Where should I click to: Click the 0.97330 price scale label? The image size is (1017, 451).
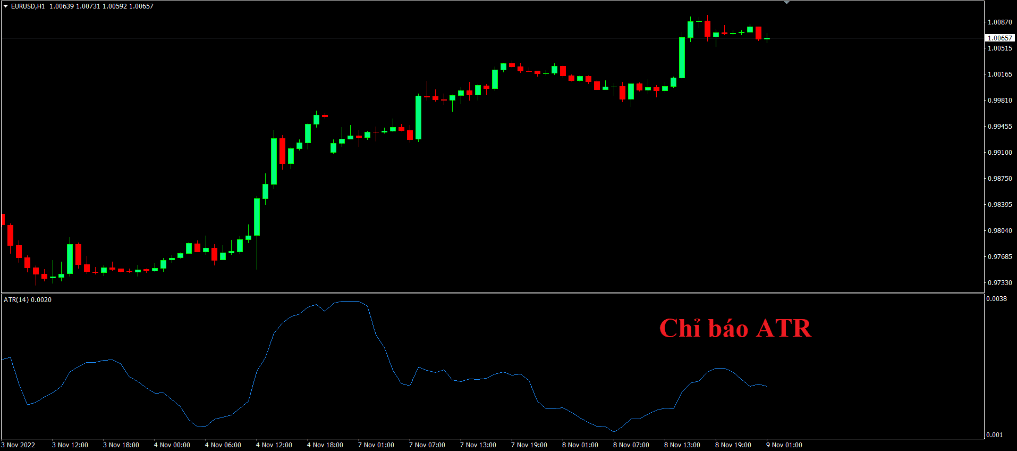pyautogui.click(x=999, y=283)
